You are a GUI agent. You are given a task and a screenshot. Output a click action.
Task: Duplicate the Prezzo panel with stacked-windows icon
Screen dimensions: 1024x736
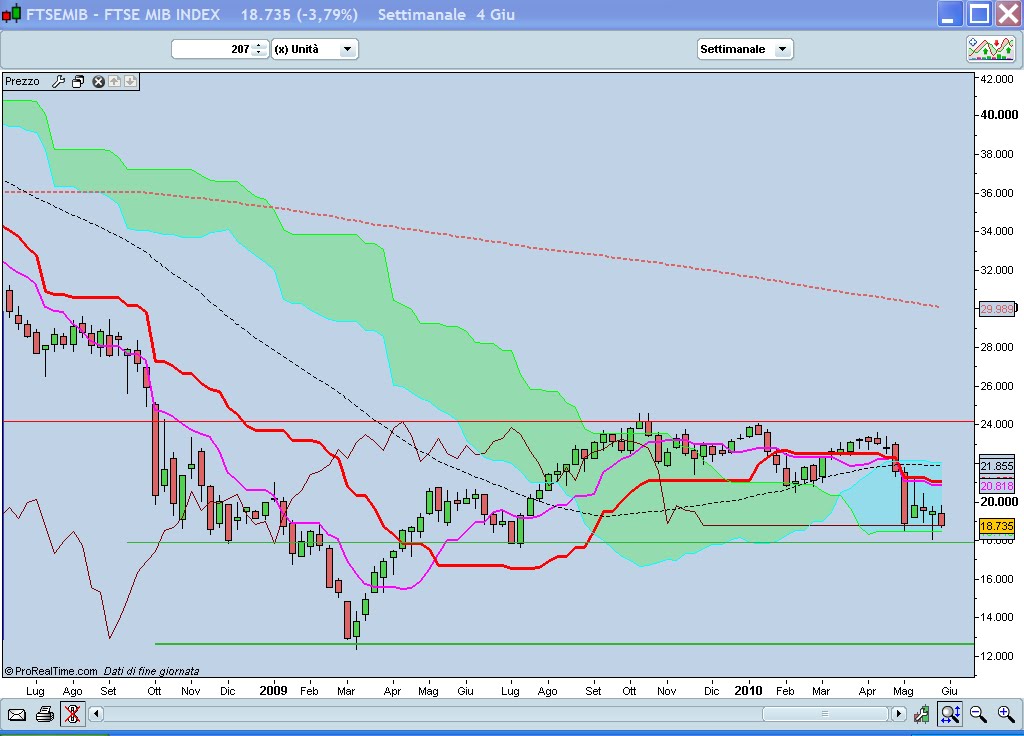(78, 82)
